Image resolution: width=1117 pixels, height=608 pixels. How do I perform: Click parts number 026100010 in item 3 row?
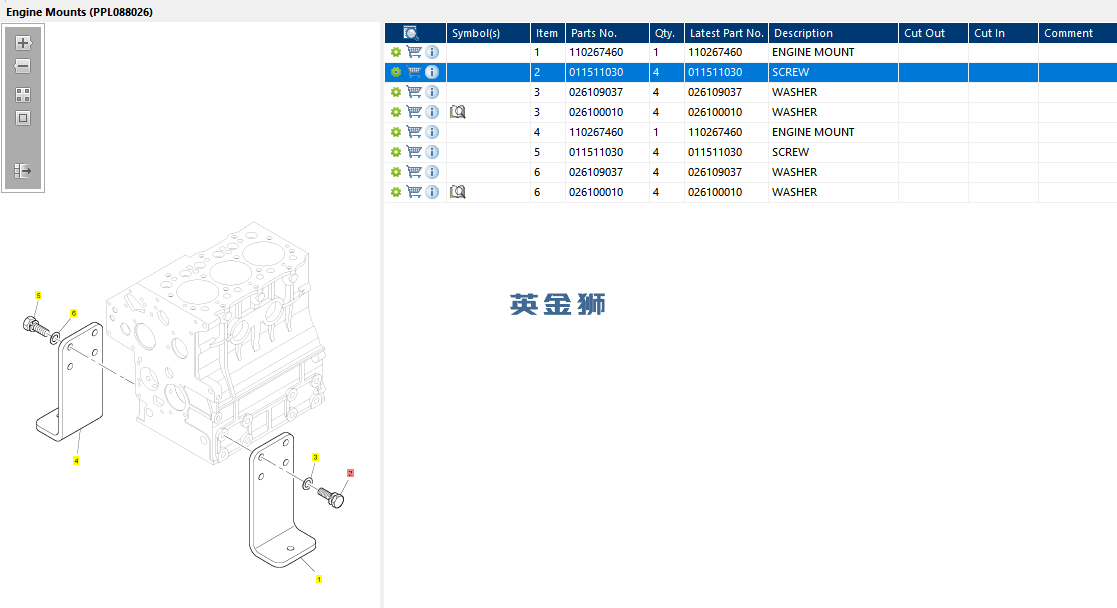point(596,112)
